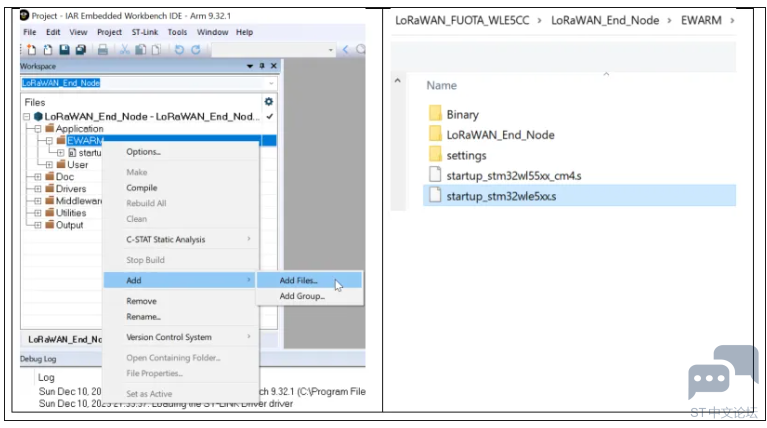Open the Window menu
This screenshot has width=767, height=428.
[x=212, y=32]
